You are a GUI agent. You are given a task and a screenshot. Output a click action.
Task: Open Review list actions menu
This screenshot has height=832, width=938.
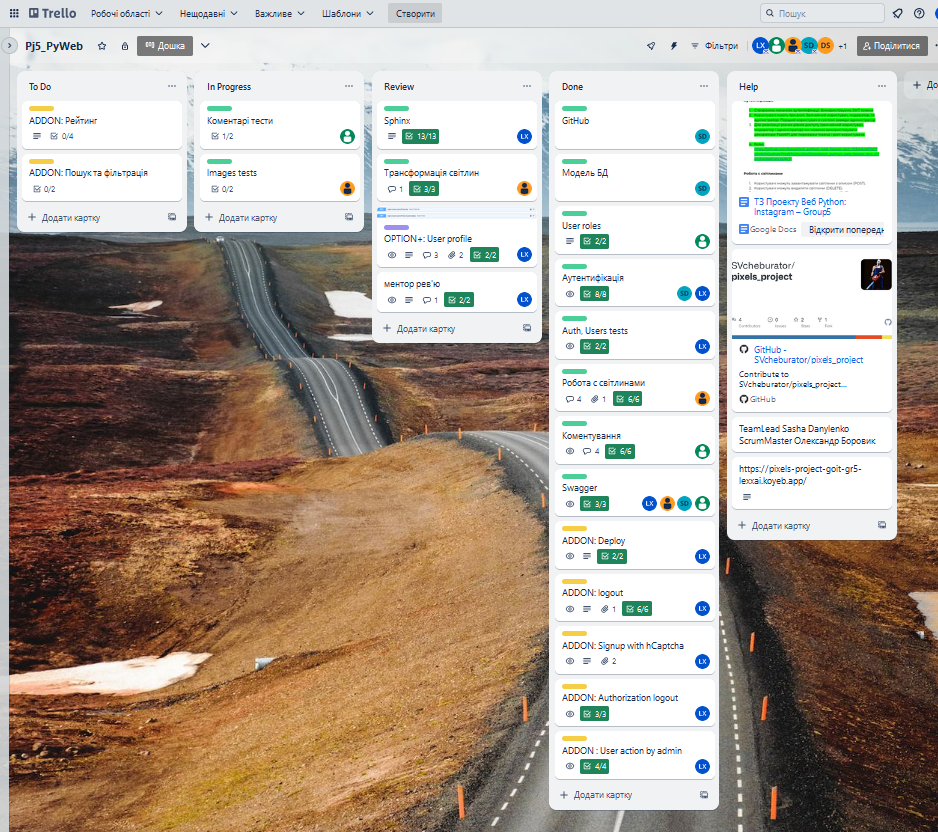[x=526, y=86]
